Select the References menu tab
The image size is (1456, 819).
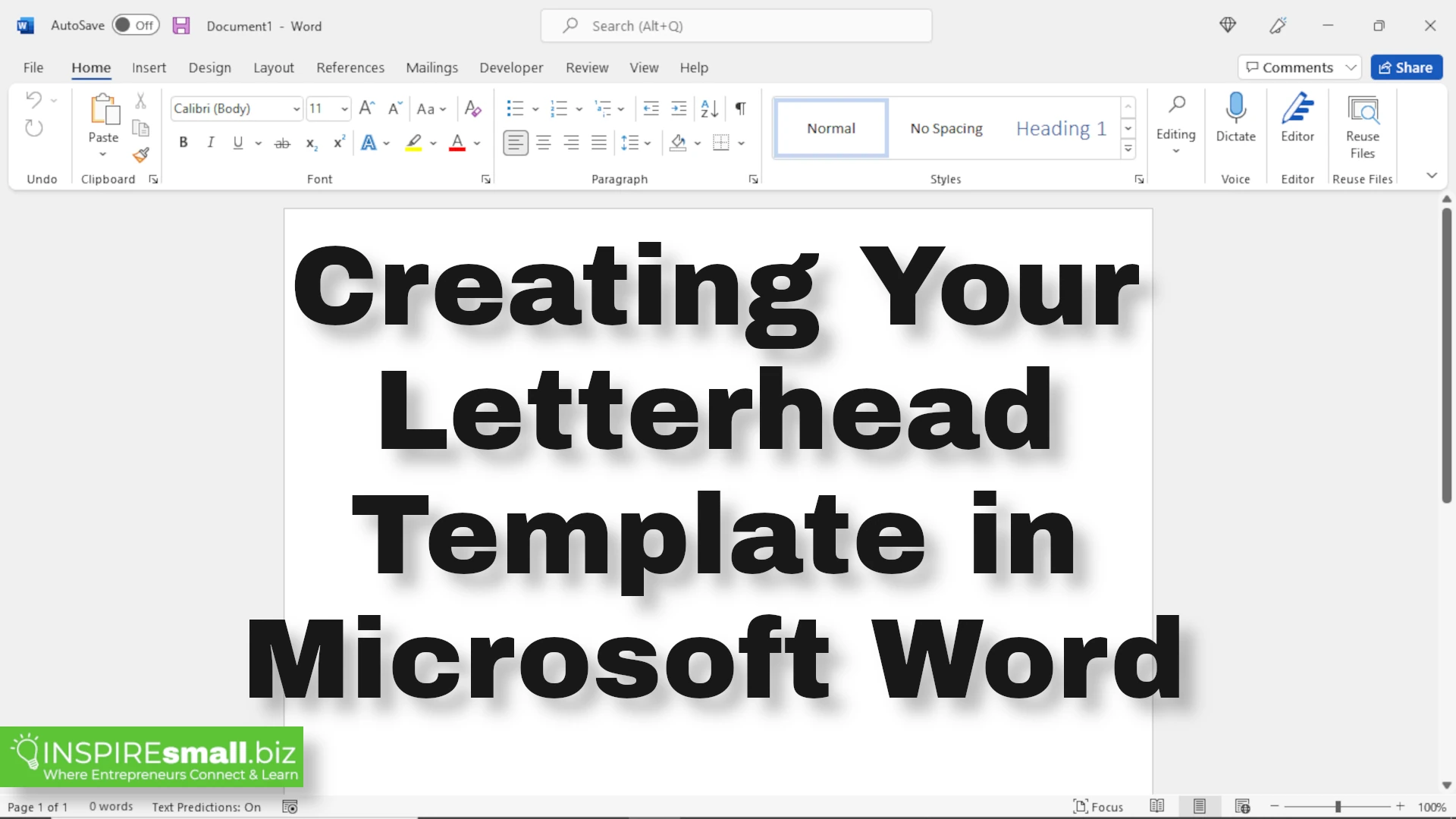350,67
